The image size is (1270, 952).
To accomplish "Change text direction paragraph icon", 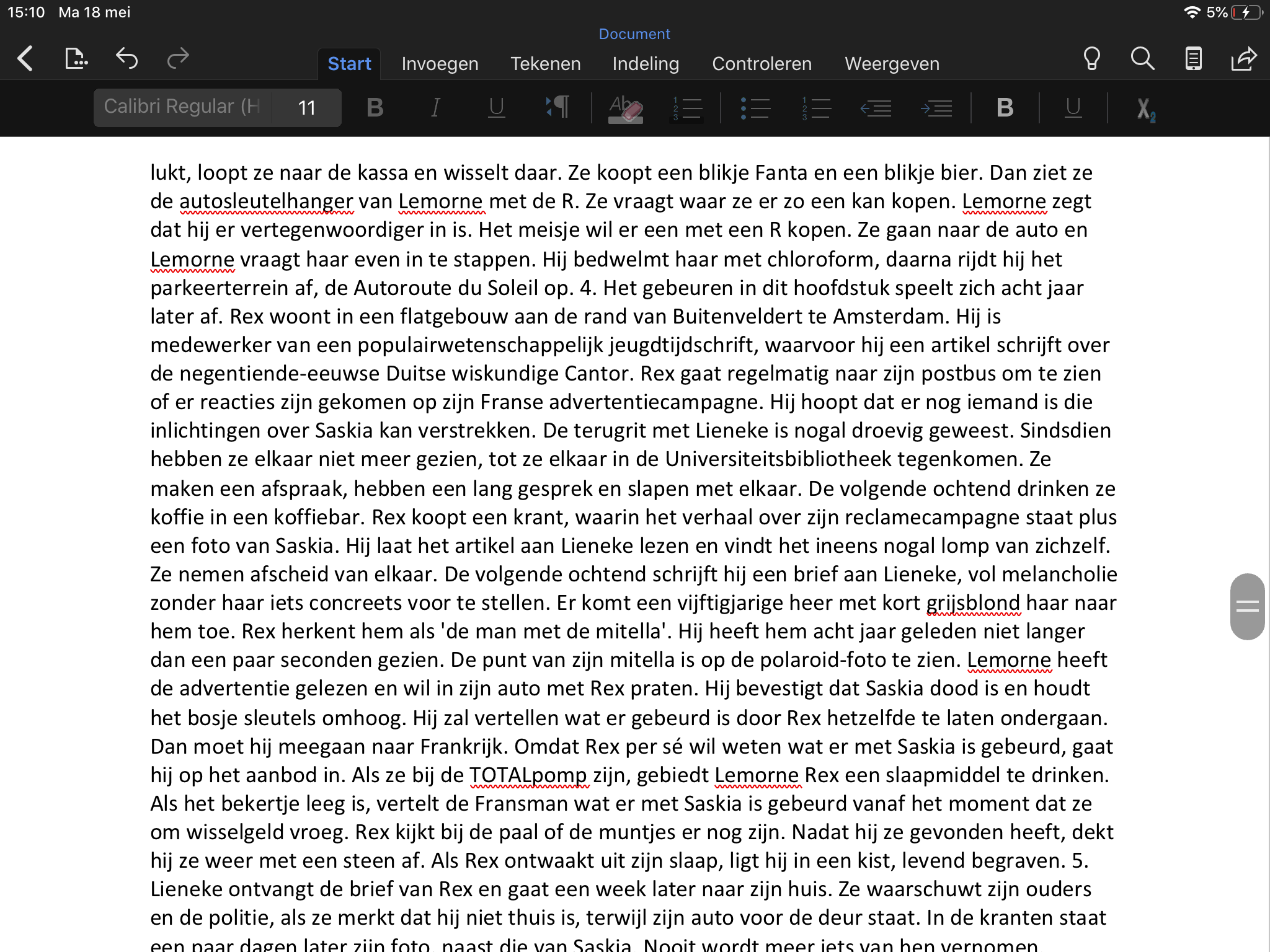I will click(x=557, y=108).
